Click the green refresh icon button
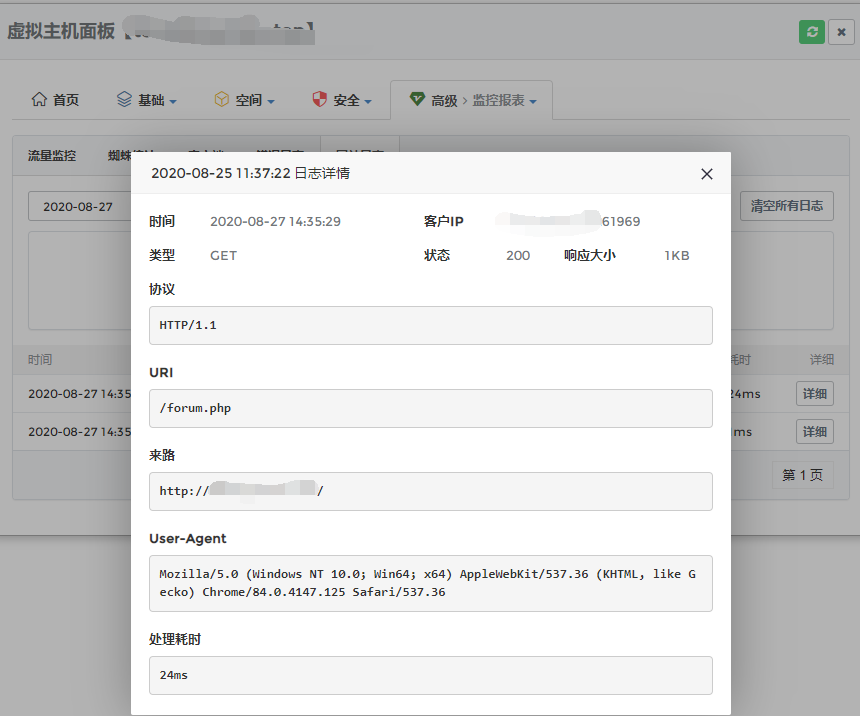Viewport: 860px width, 716px height. (812, 32)
